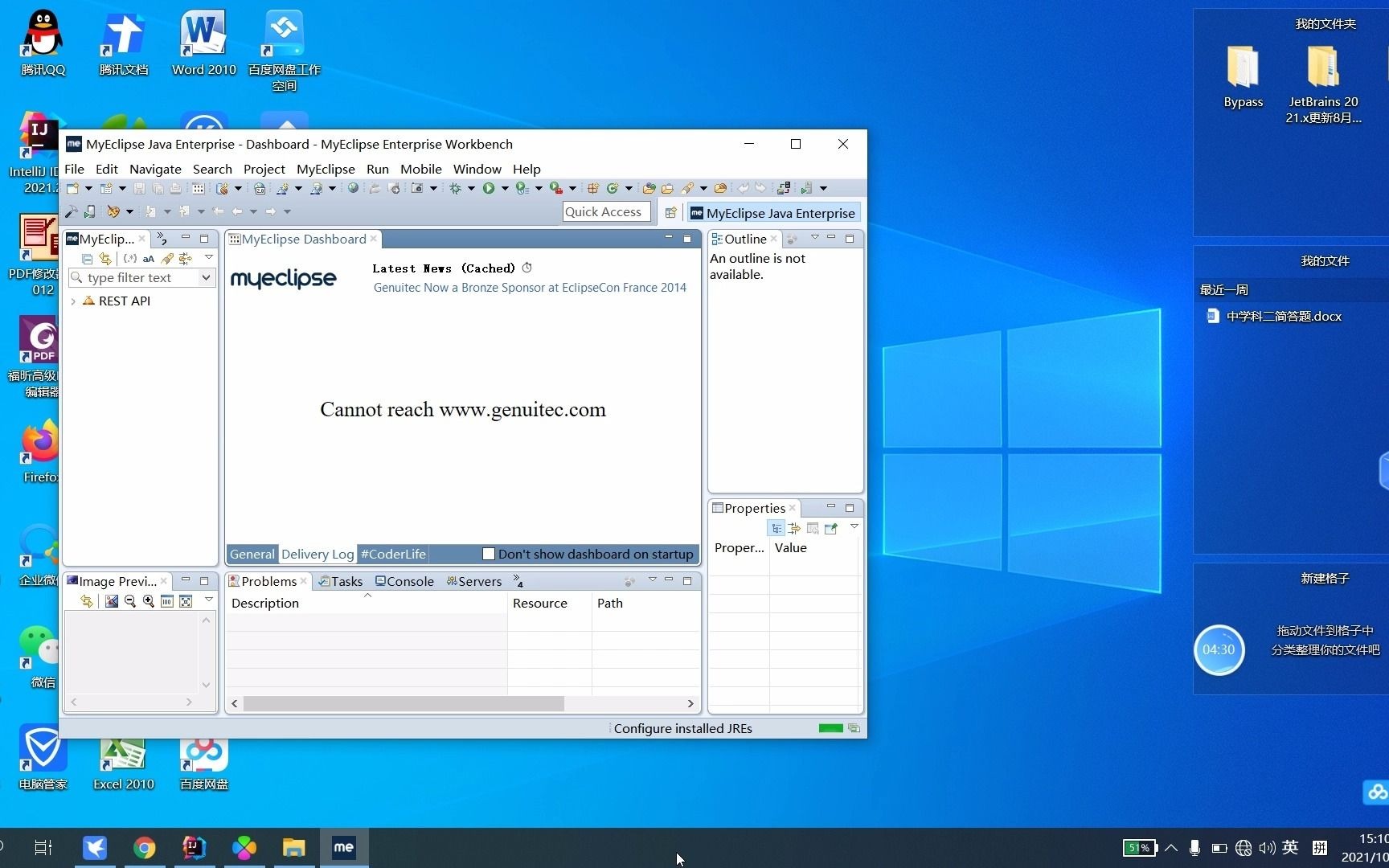The image size is (1389, 868).
Task: Expand the REST API tree node
Action: [x=73, y=301]
